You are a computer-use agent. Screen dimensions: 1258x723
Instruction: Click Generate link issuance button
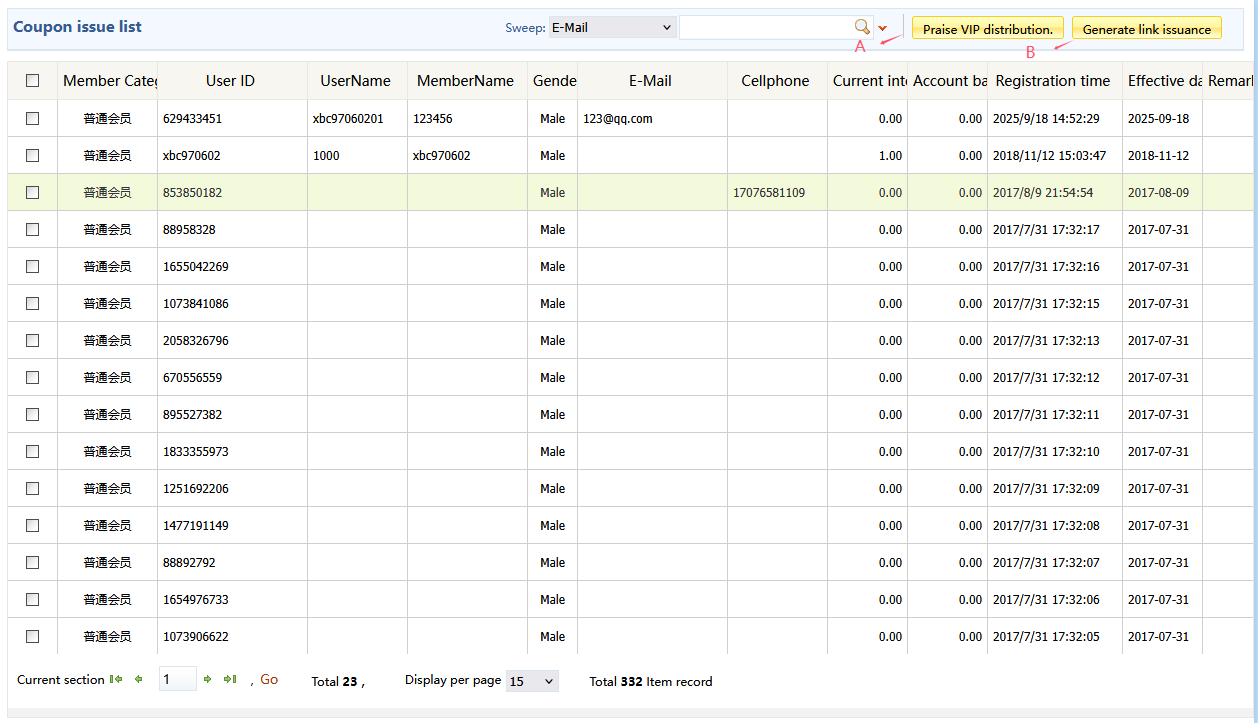pos(1146,29)
